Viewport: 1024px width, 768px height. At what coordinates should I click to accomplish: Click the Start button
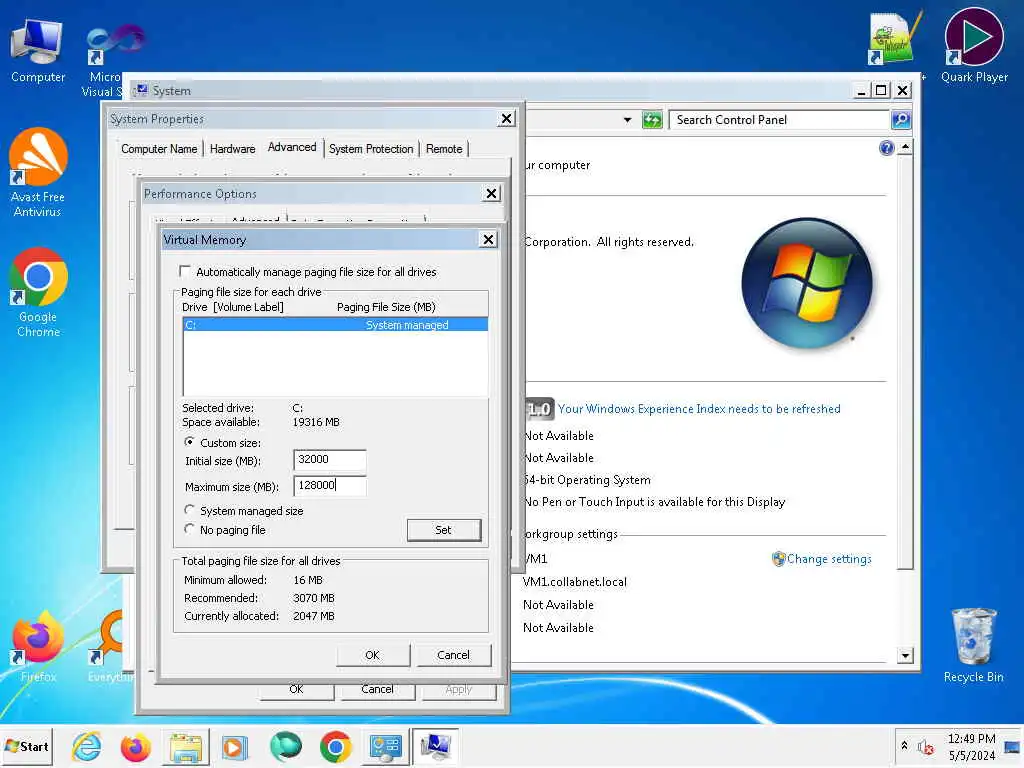point(27,746)
